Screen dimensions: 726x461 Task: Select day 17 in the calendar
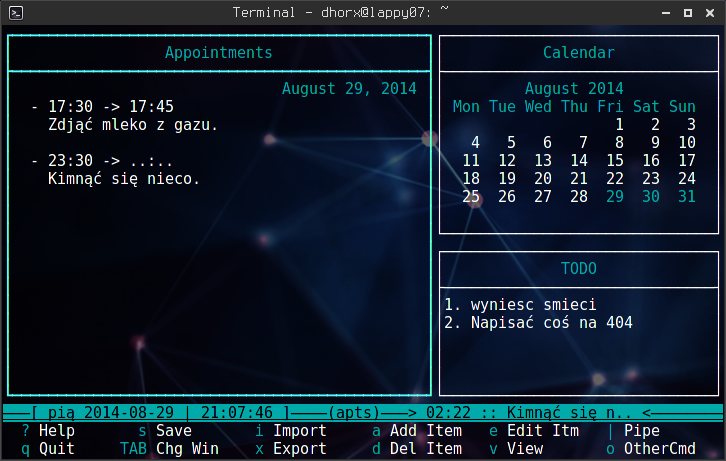[687, 161]
